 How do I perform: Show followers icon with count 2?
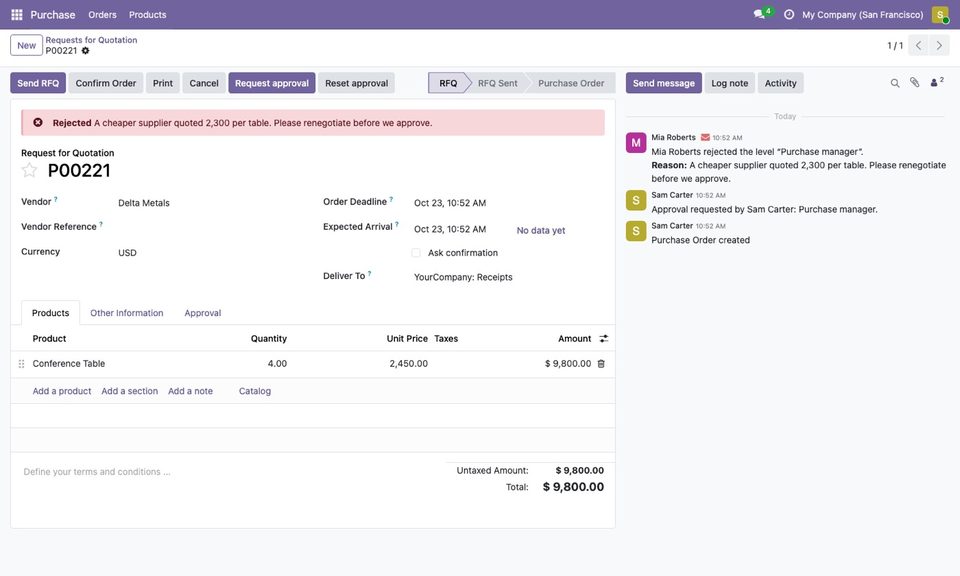click(937, 82)
